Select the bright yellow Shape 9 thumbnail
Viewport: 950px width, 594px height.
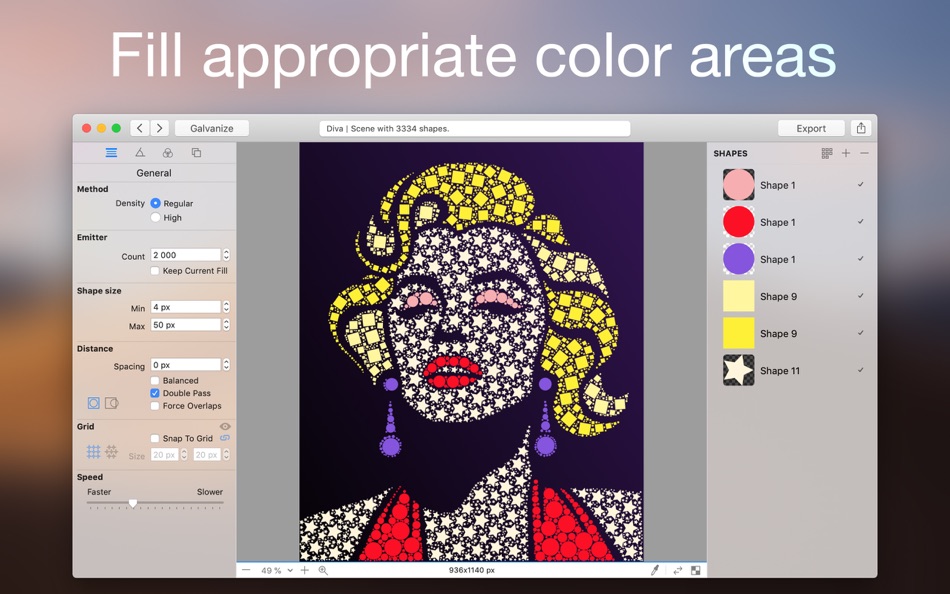tap(739, 333)
